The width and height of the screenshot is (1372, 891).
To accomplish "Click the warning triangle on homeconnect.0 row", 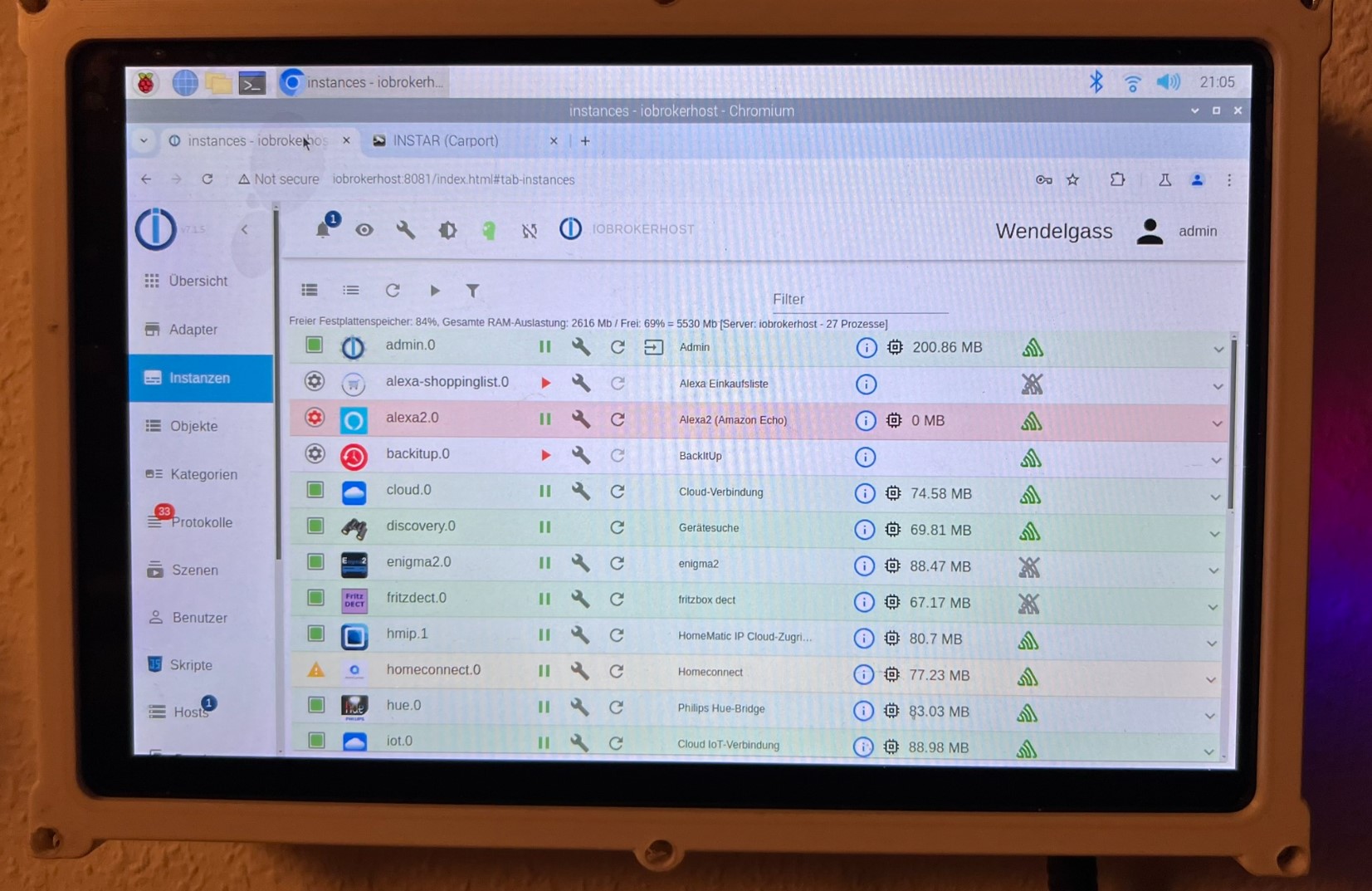I will (x=315, y=669).
